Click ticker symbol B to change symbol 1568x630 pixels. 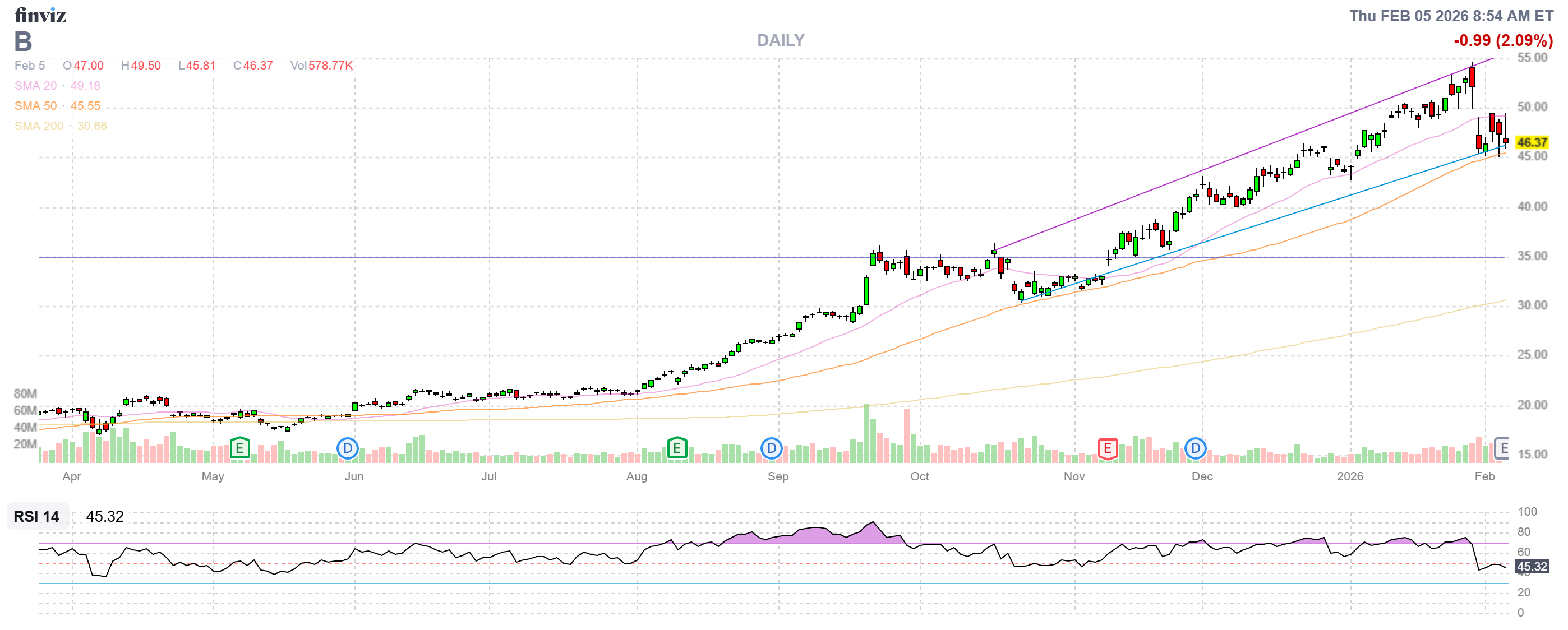(22, 42)
